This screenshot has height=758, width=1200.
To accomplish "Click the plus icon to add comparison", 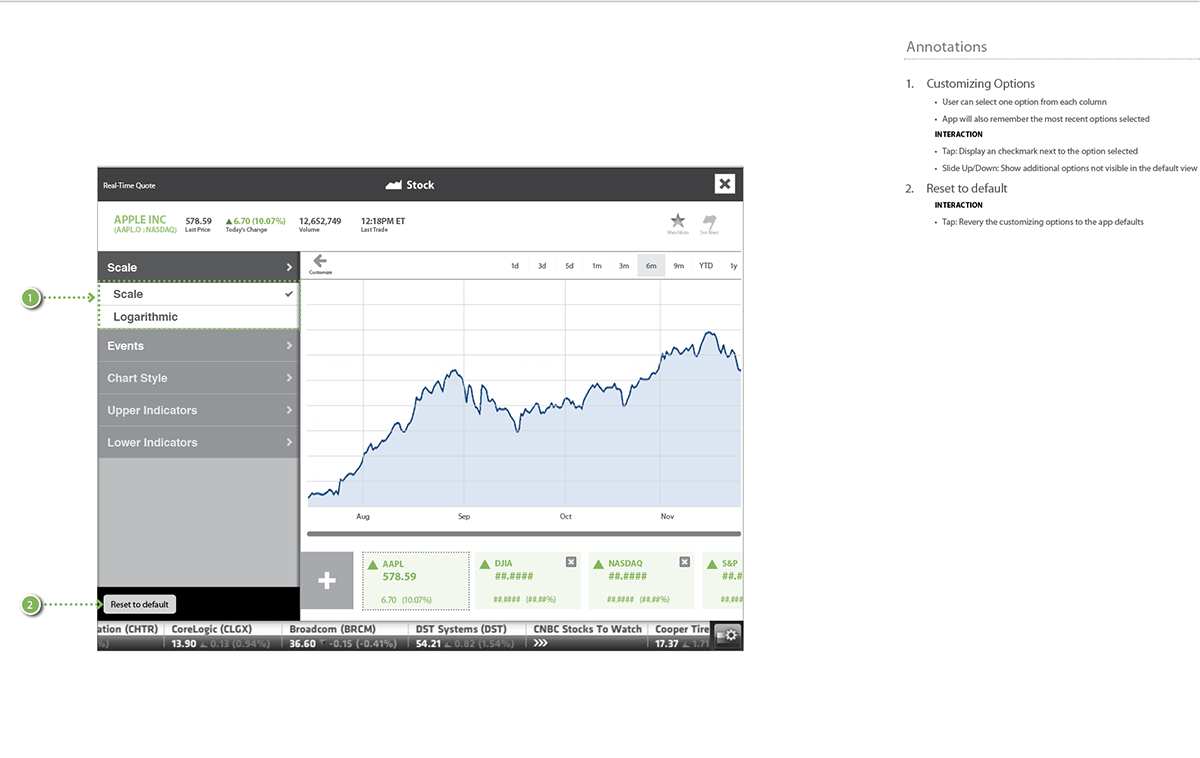I will coord(327,581).
